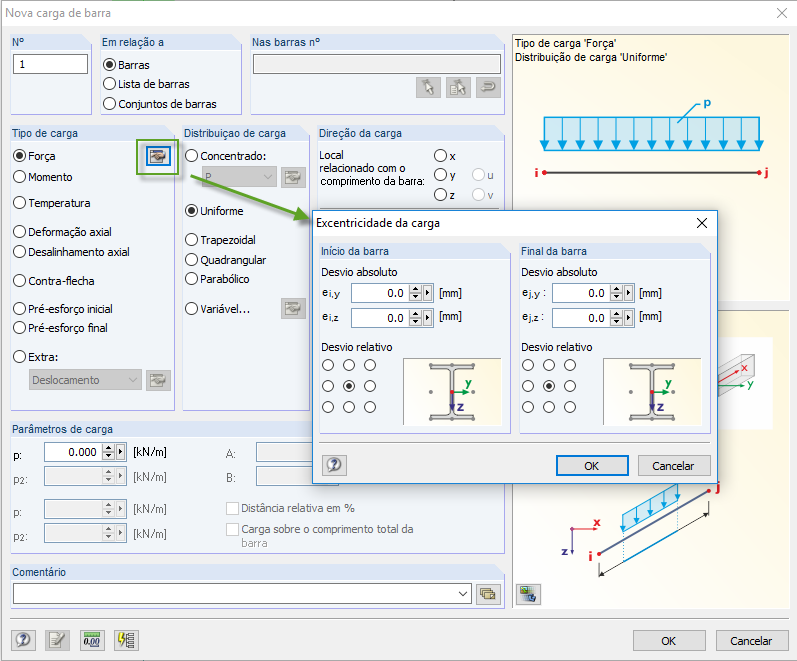Screen dimensions: 797x661
Task: Click the ej,y absolute offset field
Action: click(x=581, y=293)
